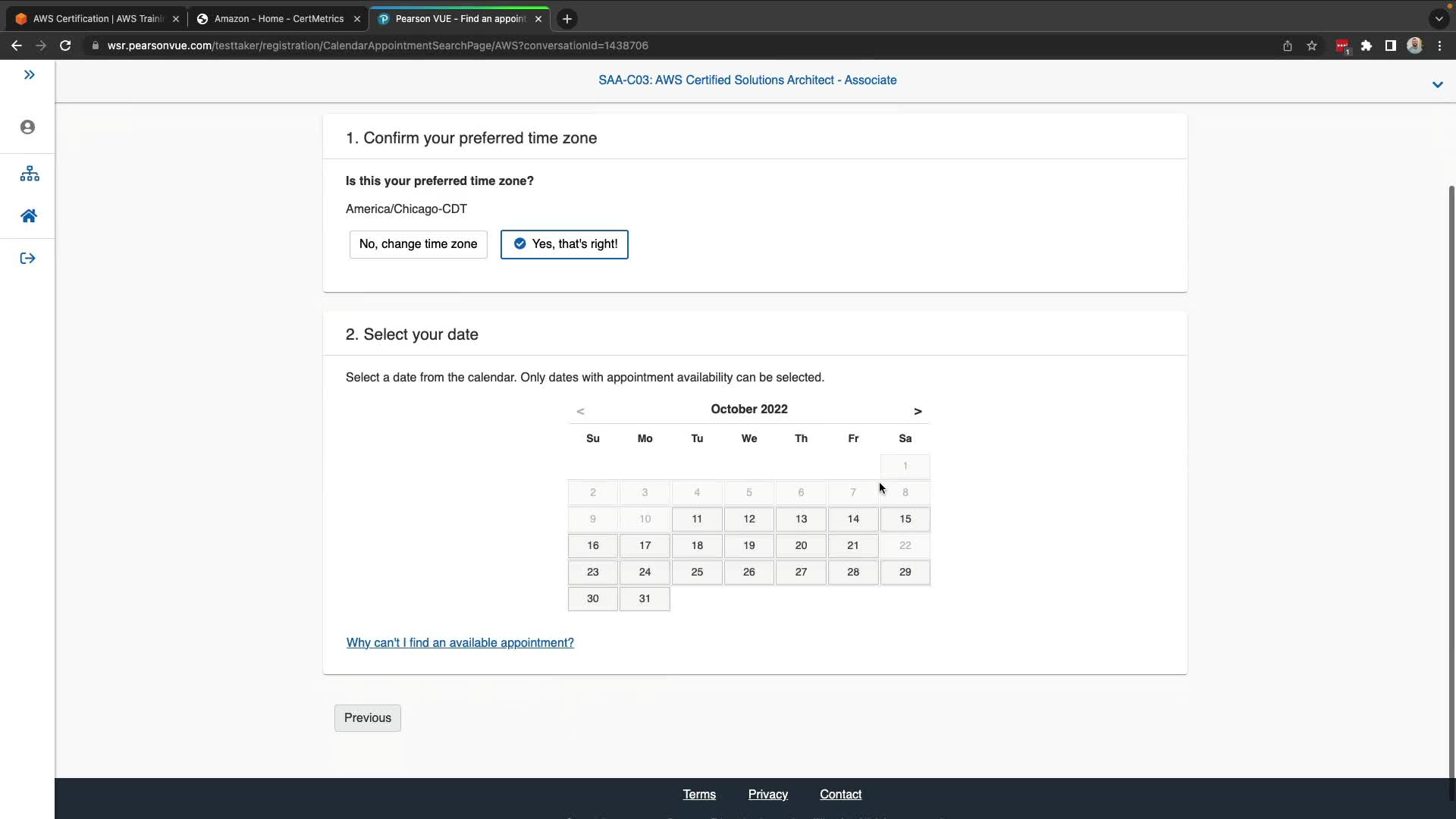Open the browser extensions puzzle icon
Screen dimensions: 1456x819
click(x=1367, y=45)
